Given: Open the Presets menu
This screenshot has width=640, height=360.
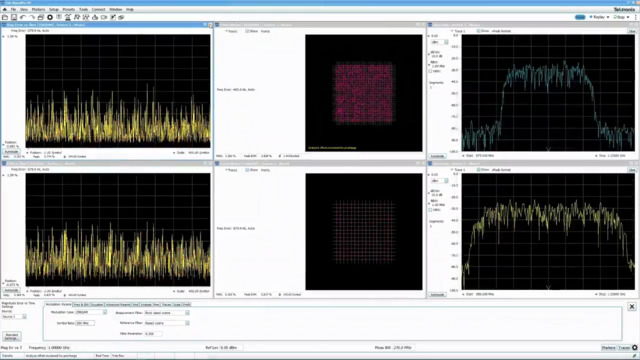Looking at the screenshot, I should click(x=69, y=9).
